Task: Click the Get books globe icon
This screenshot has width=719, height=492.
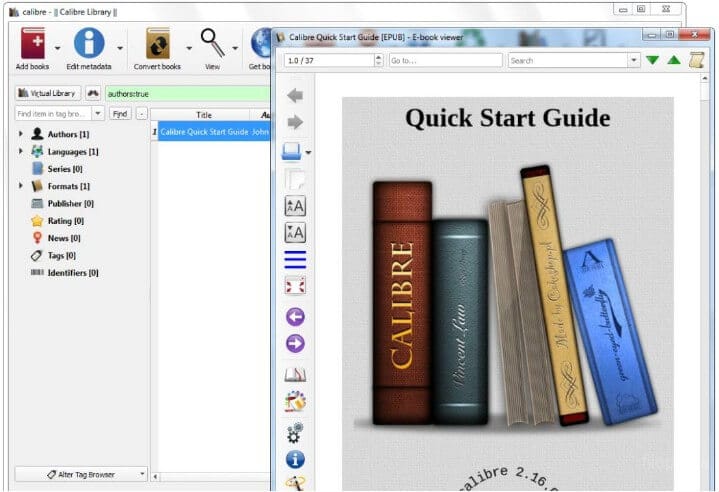Action: click(x=261, y=43)
